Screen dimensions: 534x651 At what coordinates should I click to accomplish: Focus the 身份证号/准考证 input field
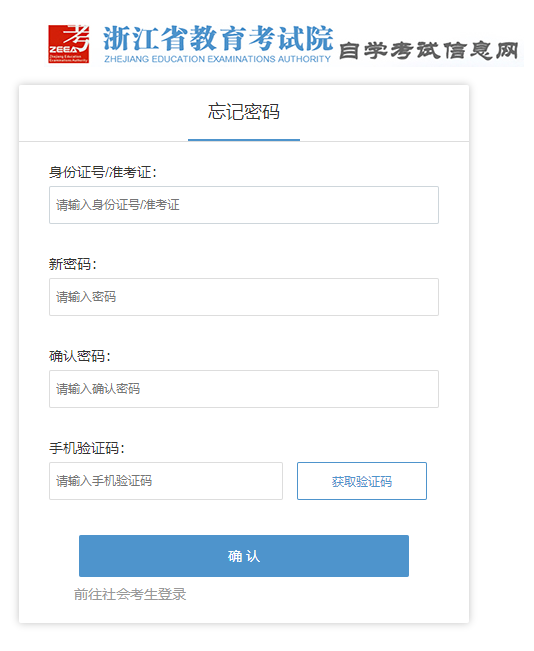tap(244, 205)
